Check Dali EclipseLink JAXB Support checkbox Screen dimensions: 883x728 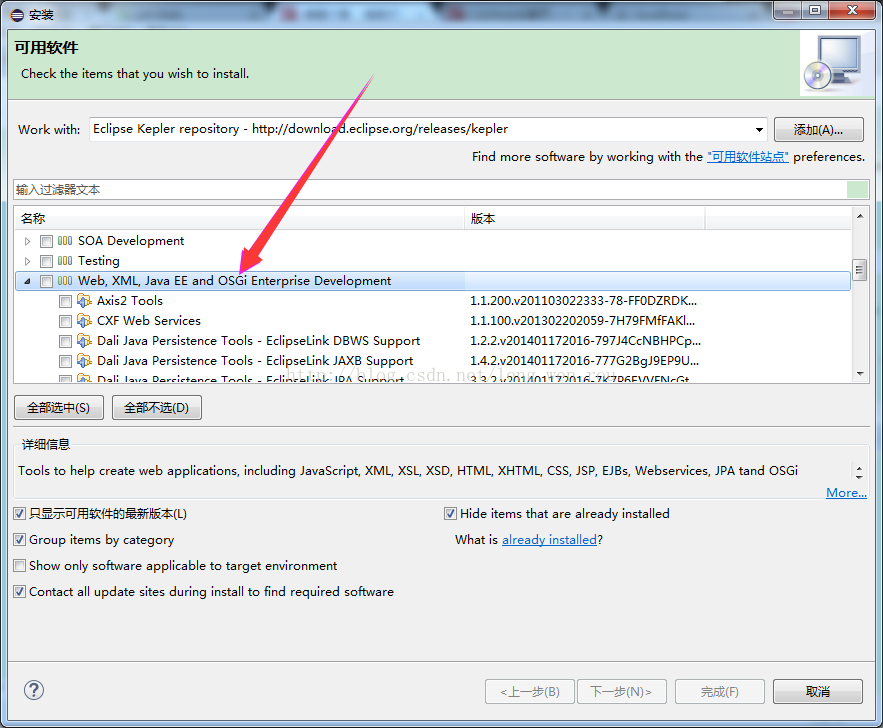point(65,361)
